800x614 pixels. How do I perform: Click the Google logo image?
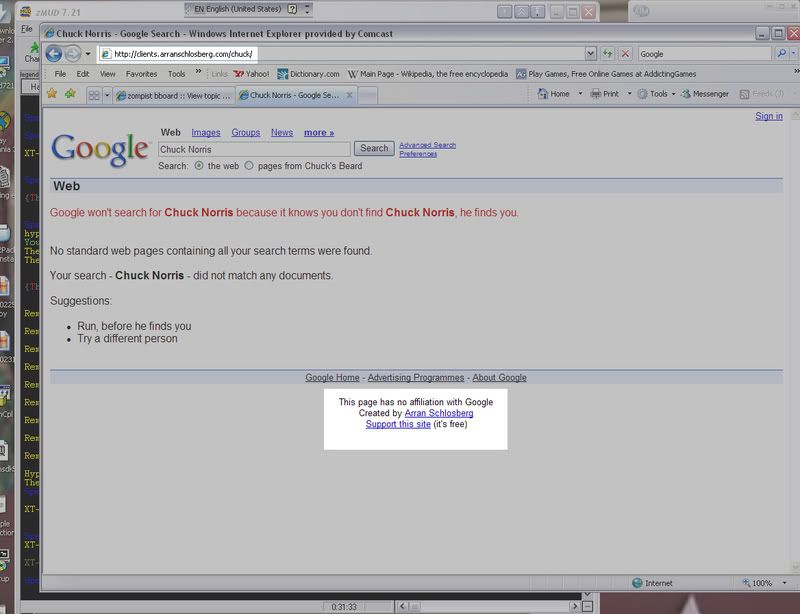point(100,149)
